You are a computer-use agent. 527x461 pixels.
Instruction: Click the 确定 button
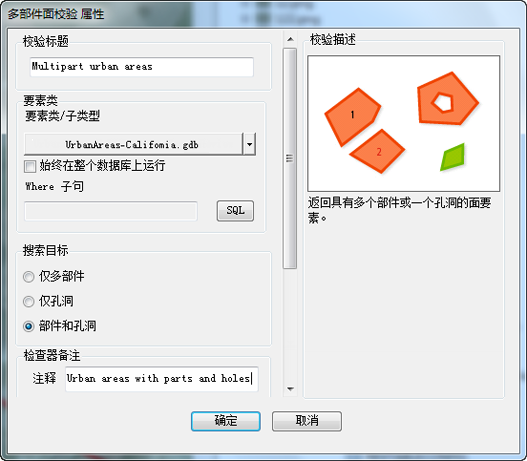[226, 421]
